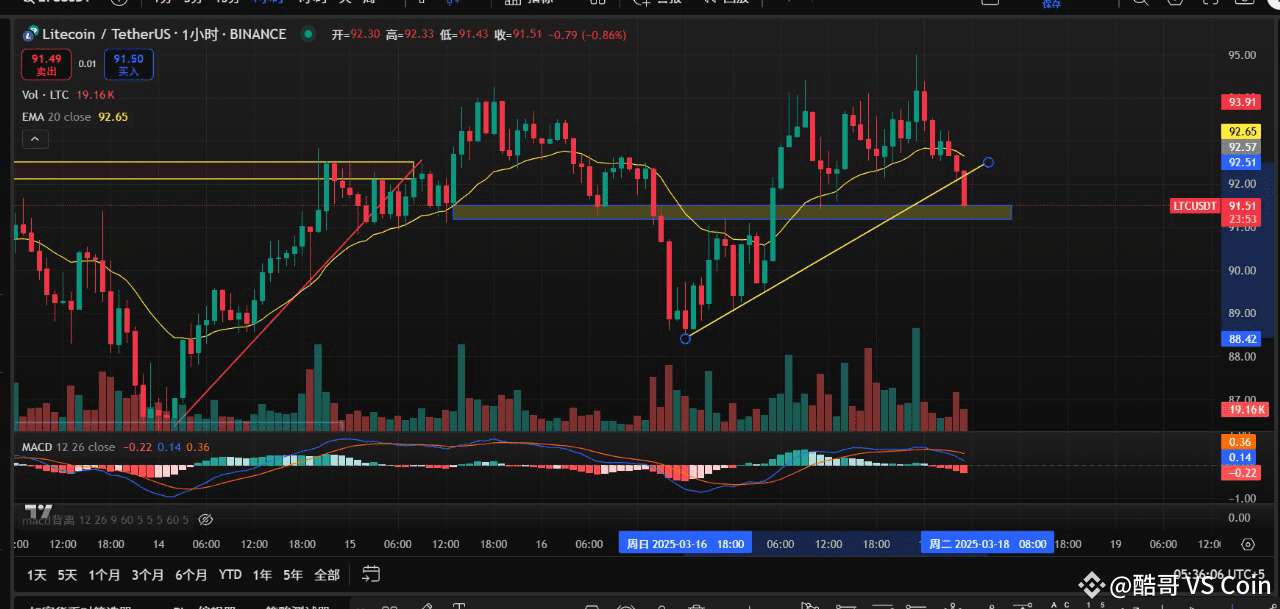The width and height of the screenshot is (1280, 609).
Task: Select the 1天 time range
Action: tap(37, 575)
